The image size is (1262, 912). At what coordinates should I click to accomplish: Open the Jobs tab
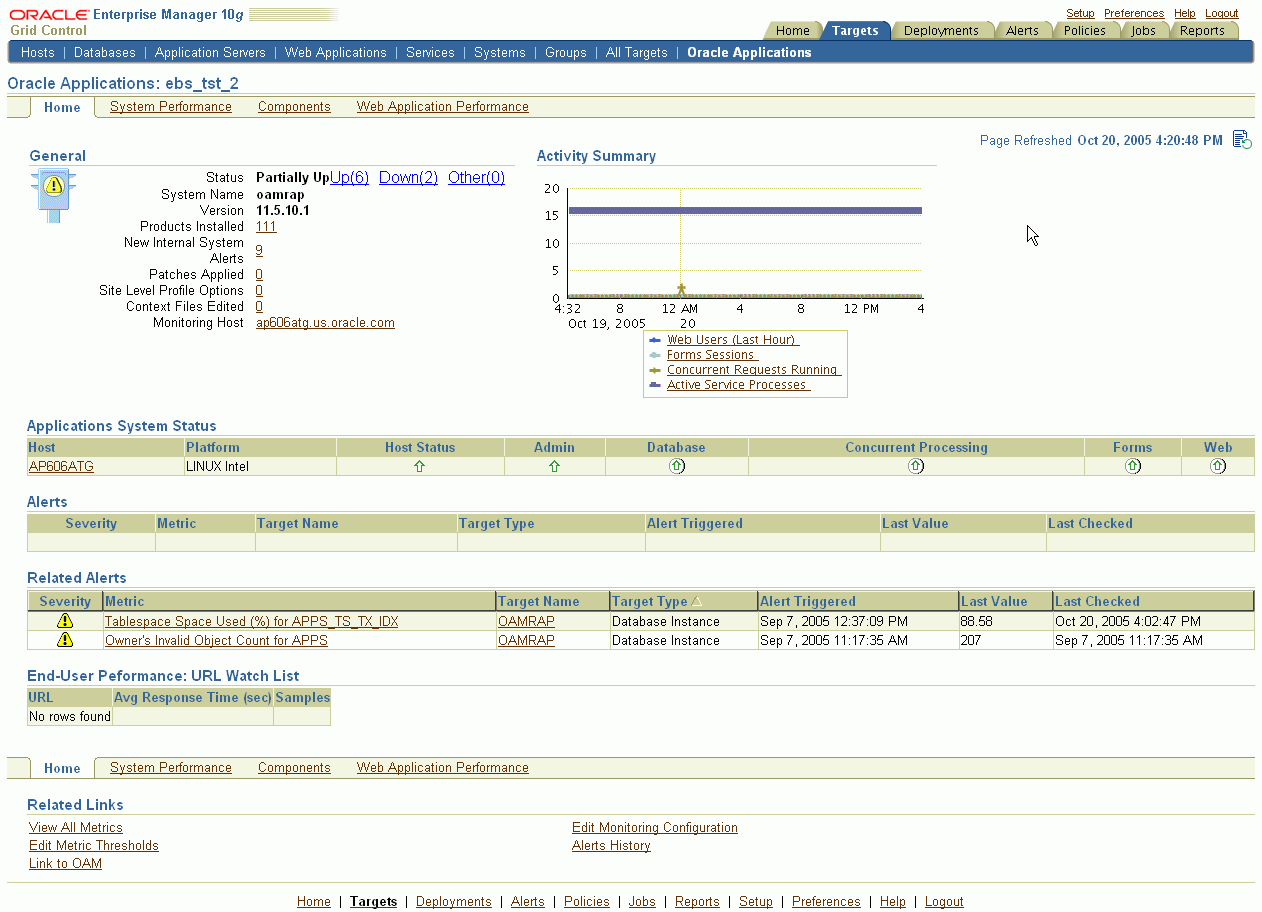(x=1143, y=31)
